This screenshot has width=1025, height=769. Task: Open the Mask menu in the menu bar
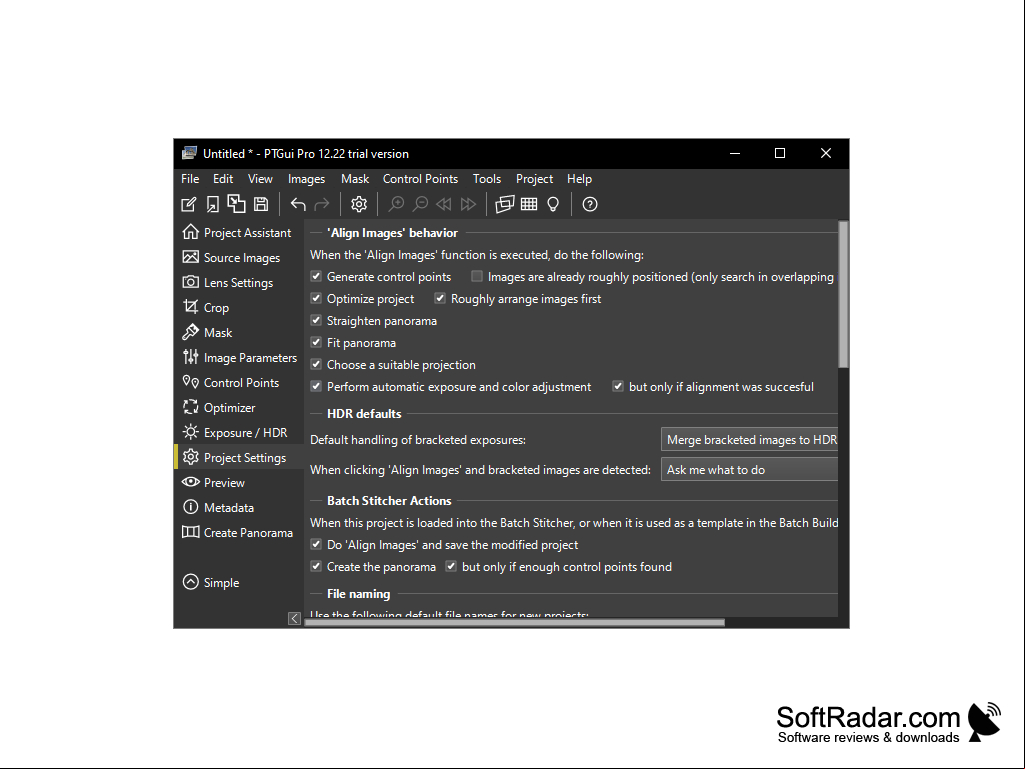(355, 179)
